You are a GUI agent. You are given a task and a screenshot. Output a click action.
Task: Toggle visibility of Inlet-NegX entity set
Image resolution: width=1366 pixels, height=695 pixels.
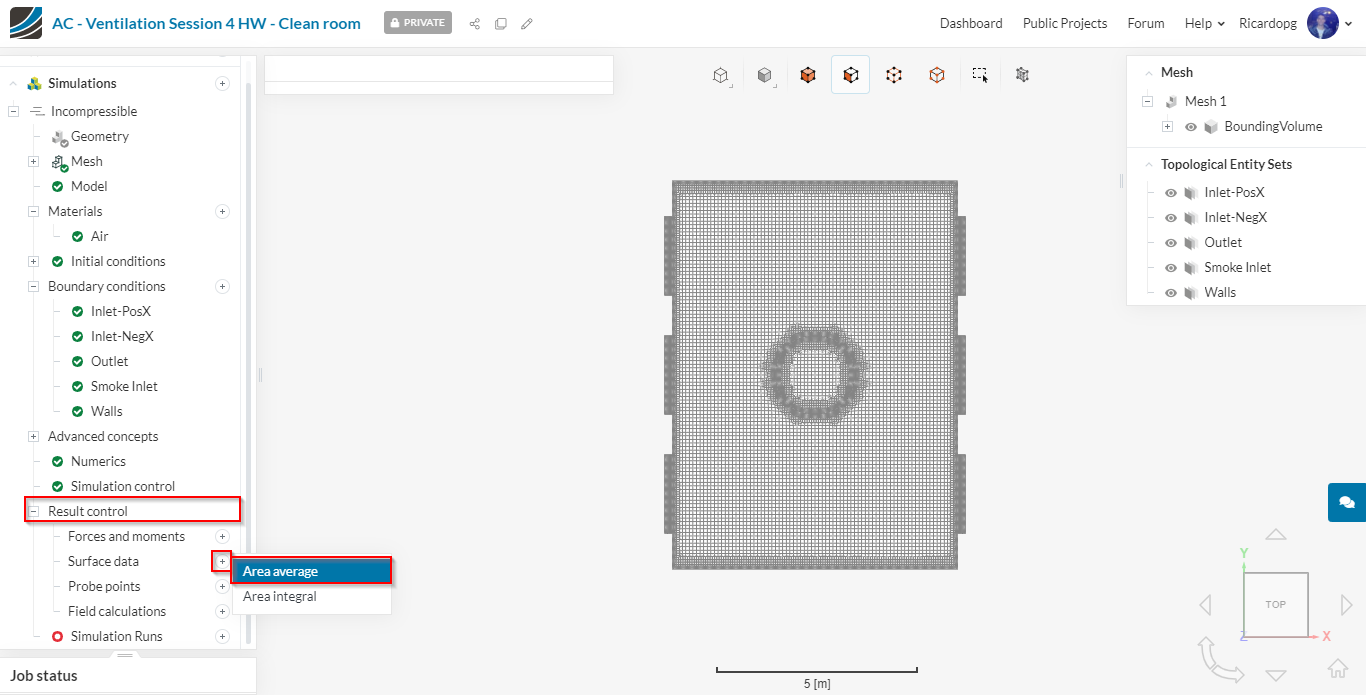pos(1171,218)
